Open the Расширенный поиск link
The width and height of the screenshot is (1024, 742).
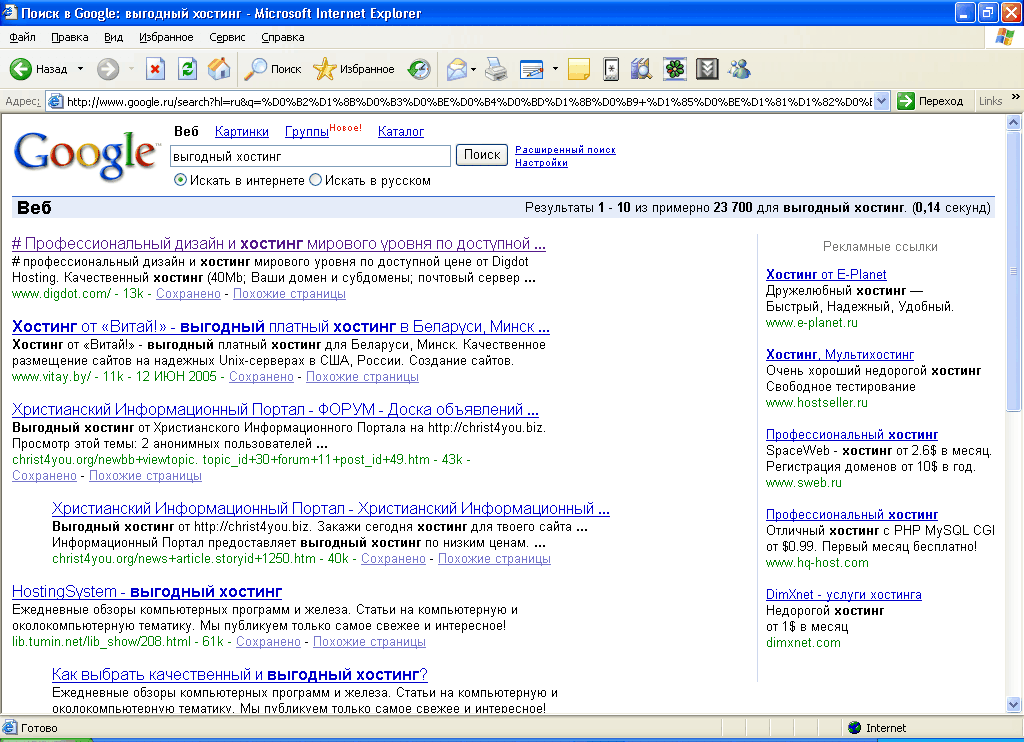(566, 150)
